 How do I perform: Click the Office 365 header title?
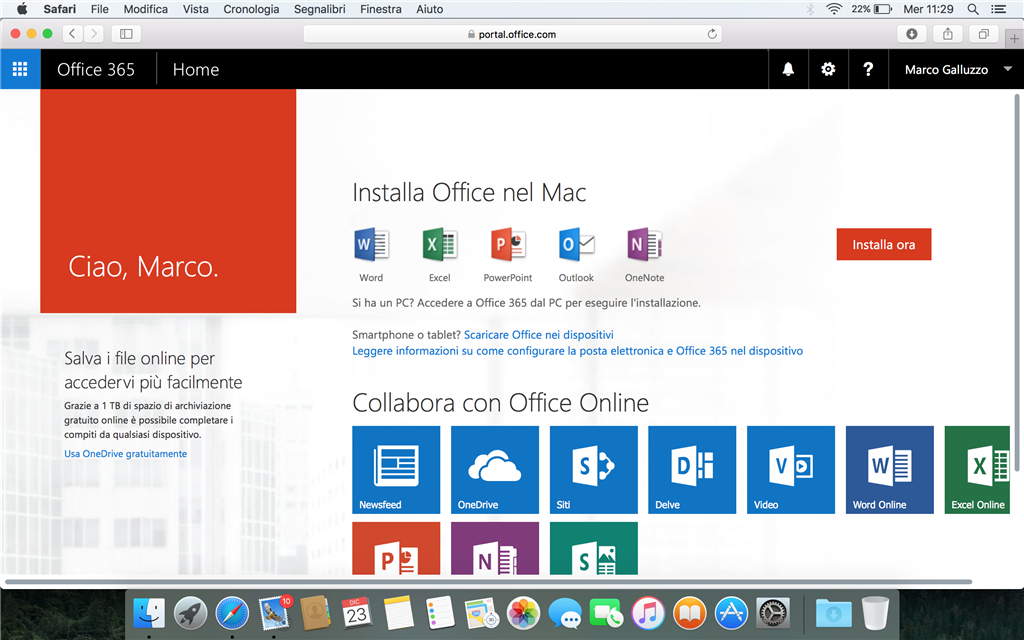(x=96, y=69)
